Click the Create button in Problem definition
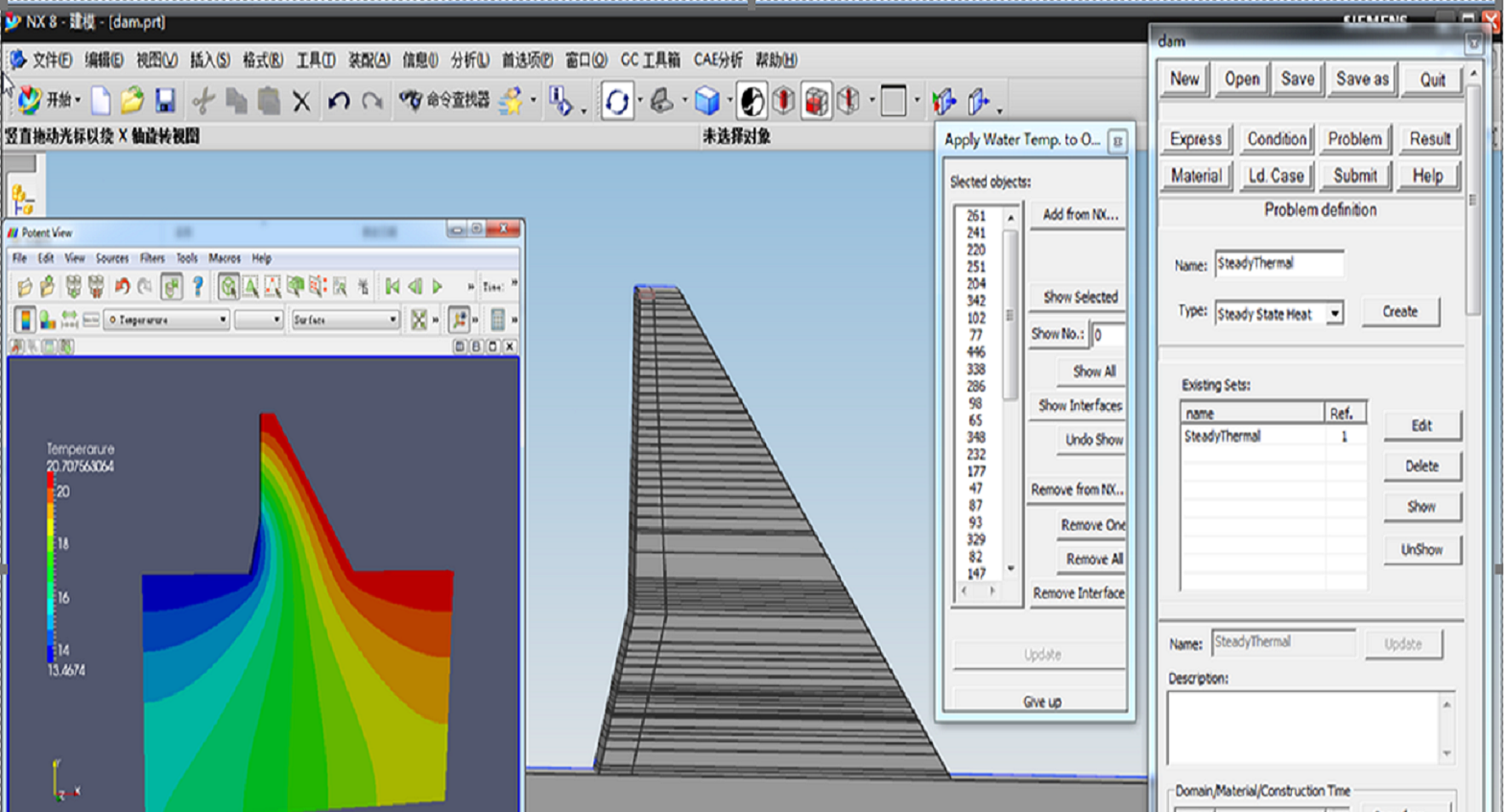Image resolution: width=1504 pixels, height=812 pixels. coord(1399,312)
